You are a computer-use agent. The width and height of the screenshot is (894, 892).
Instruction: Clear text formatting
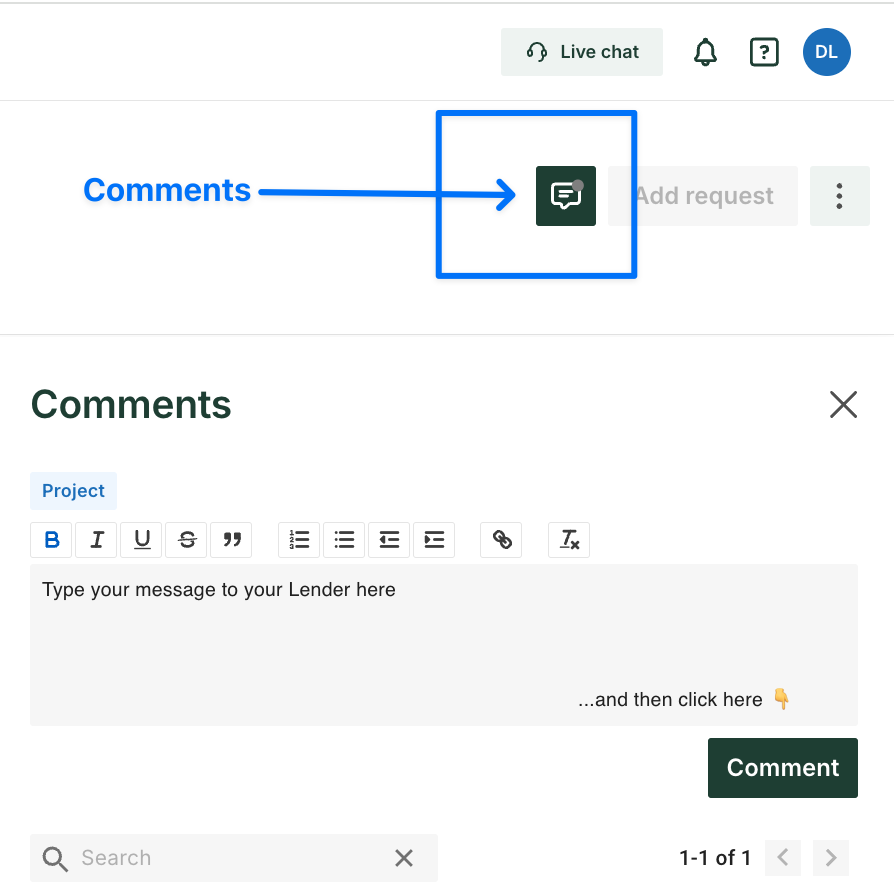pyautogui.click(x=569, y=540)
